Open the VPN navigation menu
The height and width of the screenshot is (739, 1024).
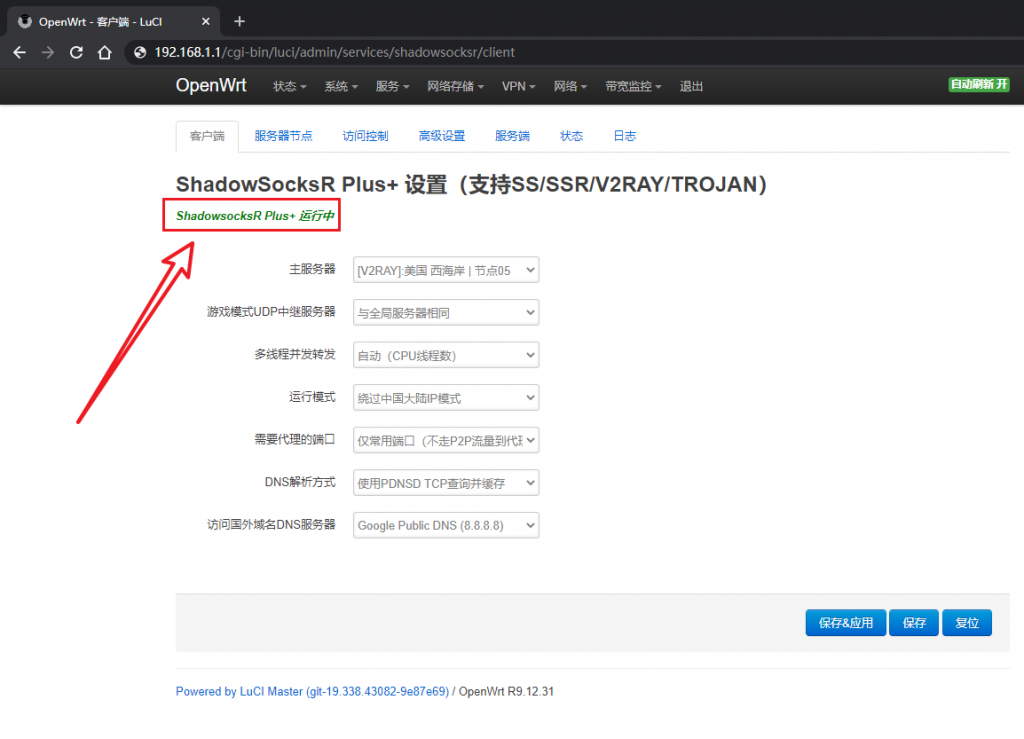click(519, 86)
